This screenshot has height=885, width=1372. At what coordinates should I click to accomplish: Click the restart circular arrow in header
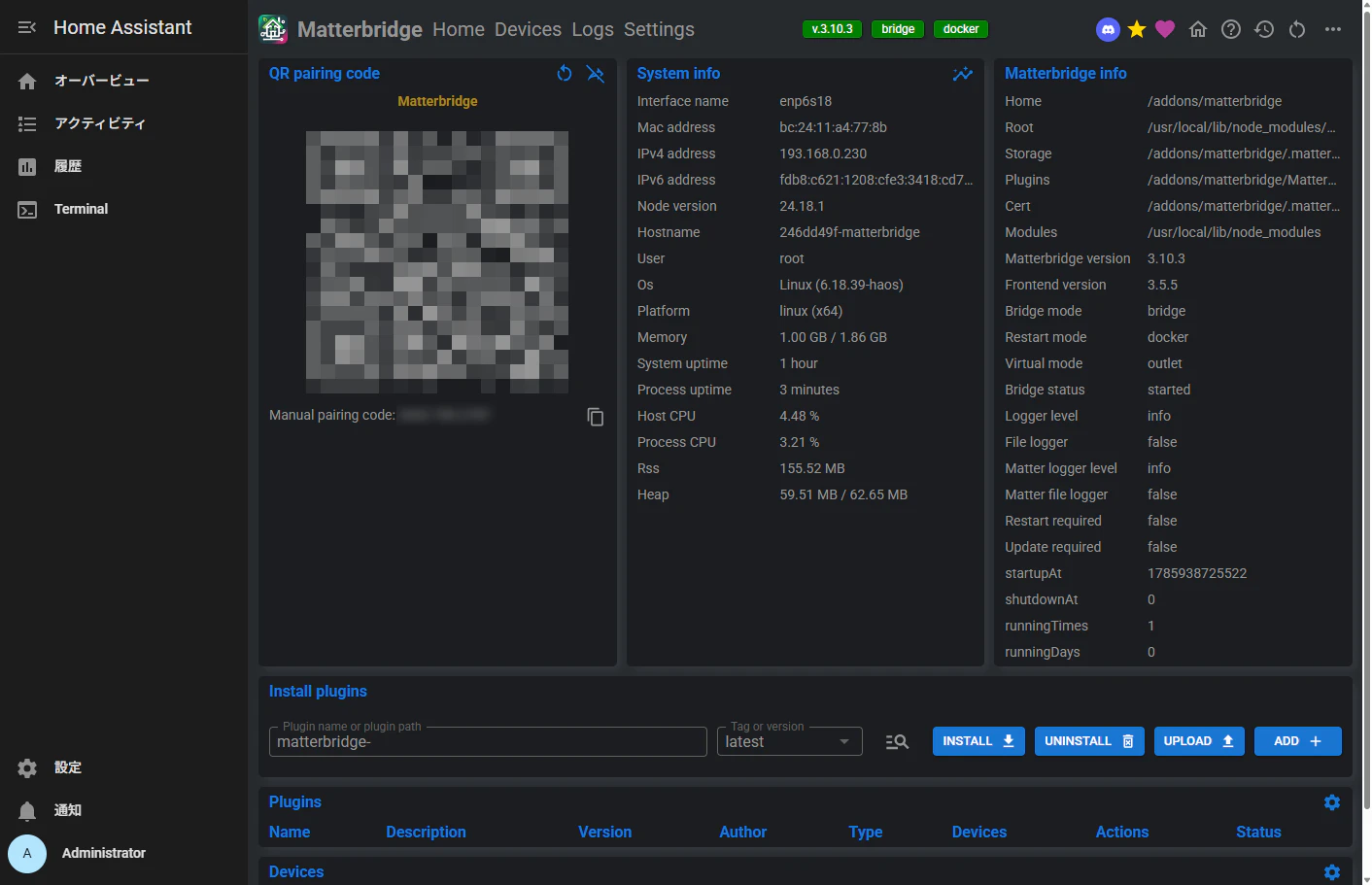tap(1297, 29)
